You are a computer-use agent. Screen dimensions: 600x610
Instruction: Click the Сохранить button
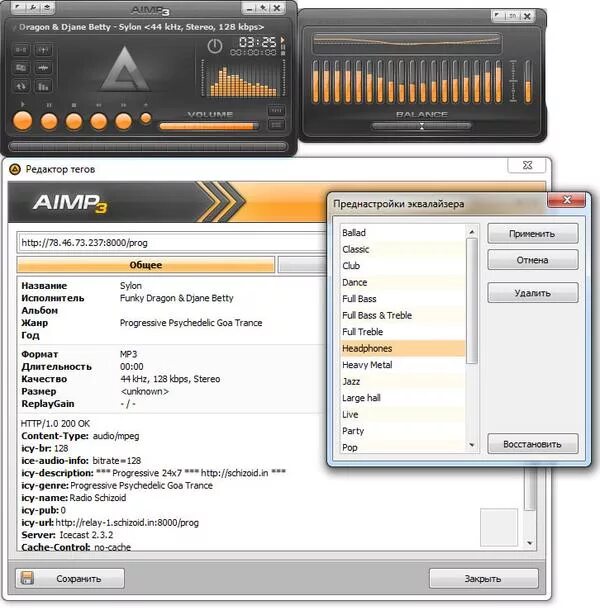click(70, 578)
